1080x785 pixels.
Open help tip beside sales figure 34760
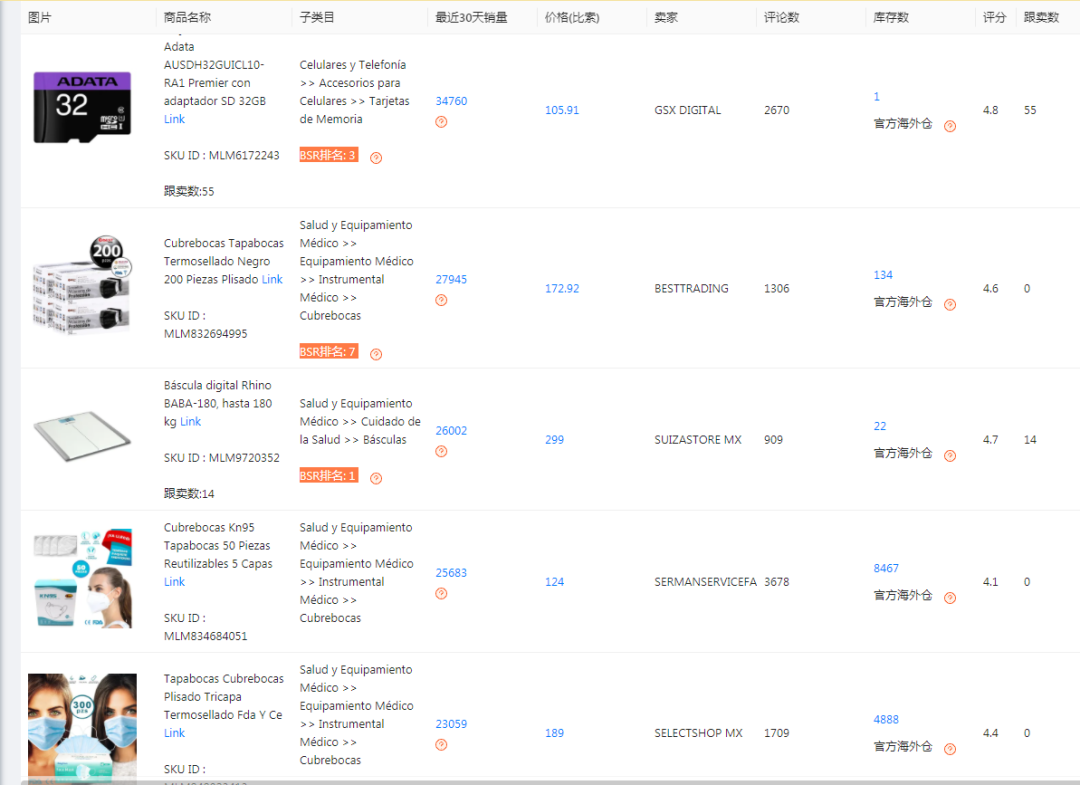(x=440, y=122)
